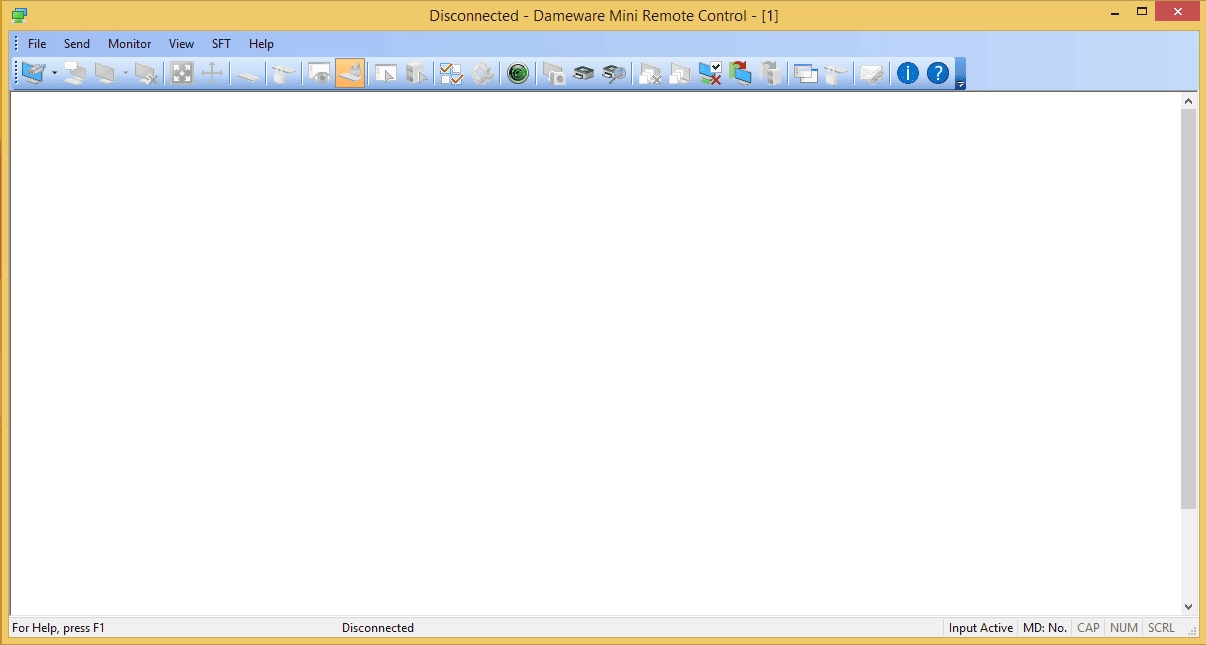This screenshot has width=1206, height=645.
Task: Open the blue question mark Help icon
Action: pyautogui.click(x=937, y=73)
